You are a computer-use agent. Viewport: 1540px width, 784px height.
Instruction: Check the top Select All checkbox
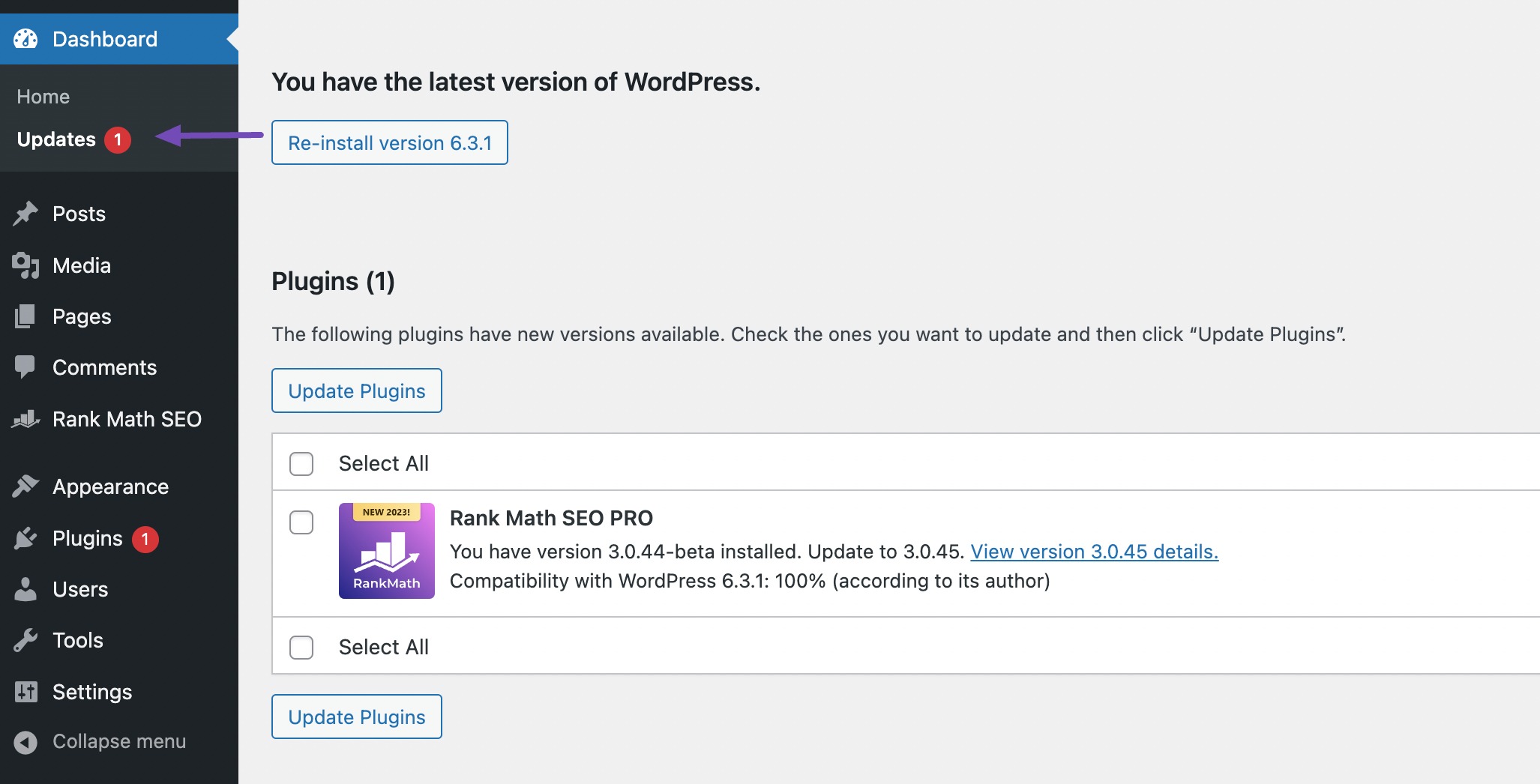tap(301, 464)
